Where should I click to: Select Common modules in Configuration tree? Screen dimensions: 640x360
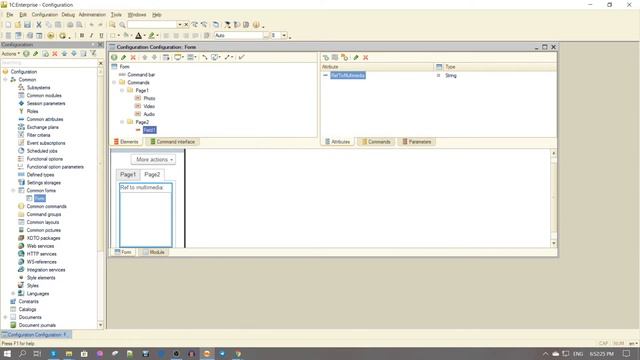[x=44, y=96]
